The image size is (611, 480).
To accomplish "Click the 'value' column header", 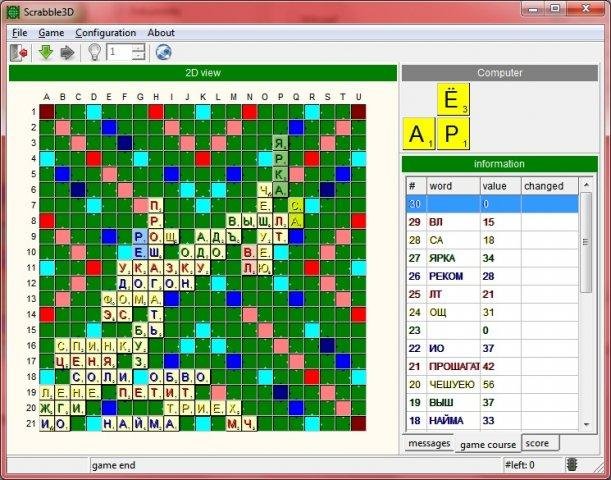I will pos(500,186).
